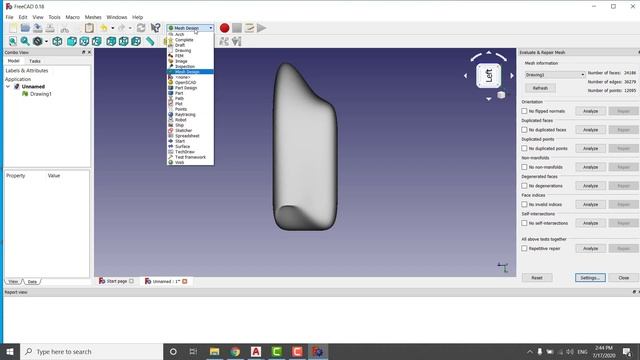This screenshot has height=360, width=640.
Task: Switch to the Start page tab
Action: tap(116, 281)
